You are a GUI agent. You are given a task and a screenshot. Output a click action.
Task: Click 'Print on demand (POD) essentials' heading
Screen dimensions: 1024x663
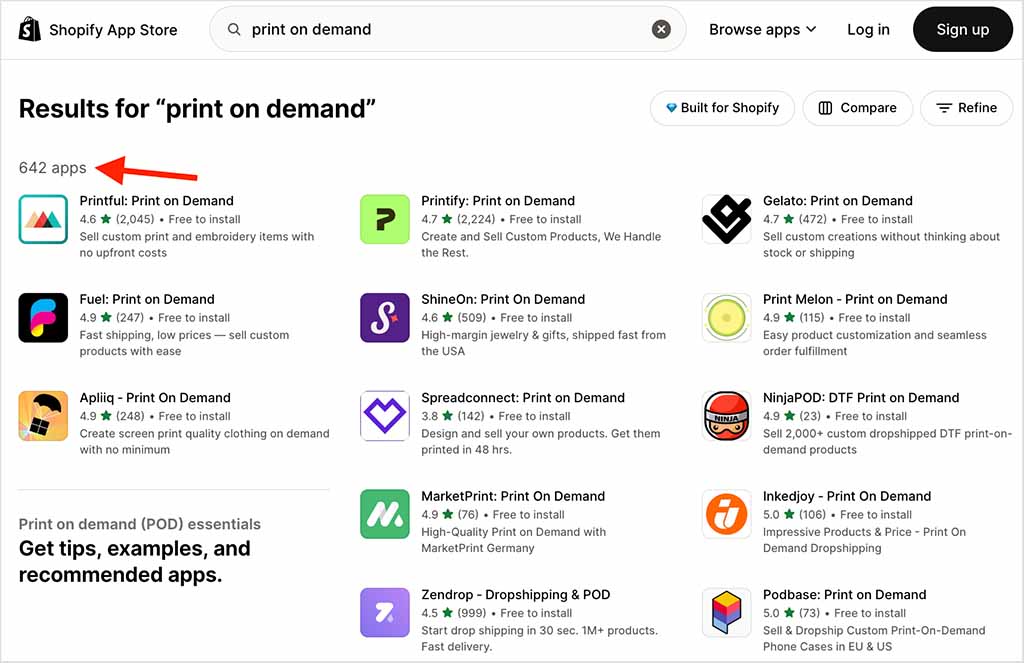pos(139,524)
